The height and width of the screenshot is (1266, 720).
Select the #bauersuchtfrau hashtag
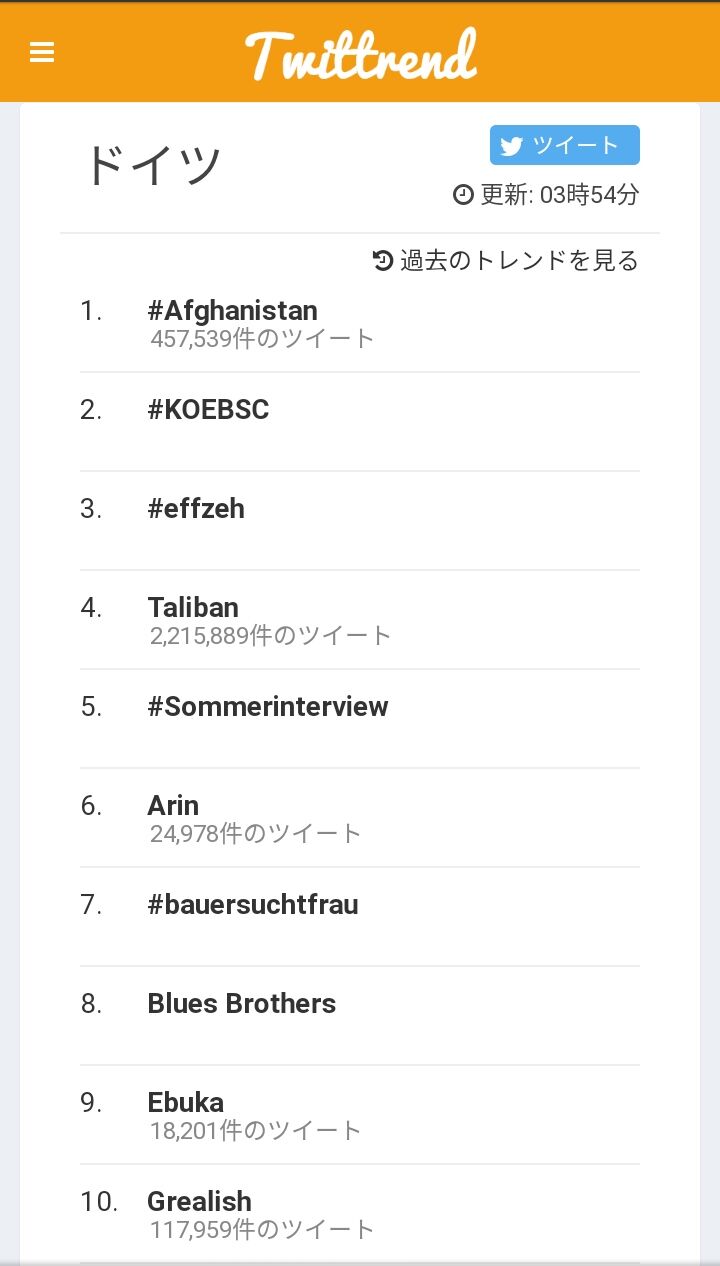pos(252,905)
